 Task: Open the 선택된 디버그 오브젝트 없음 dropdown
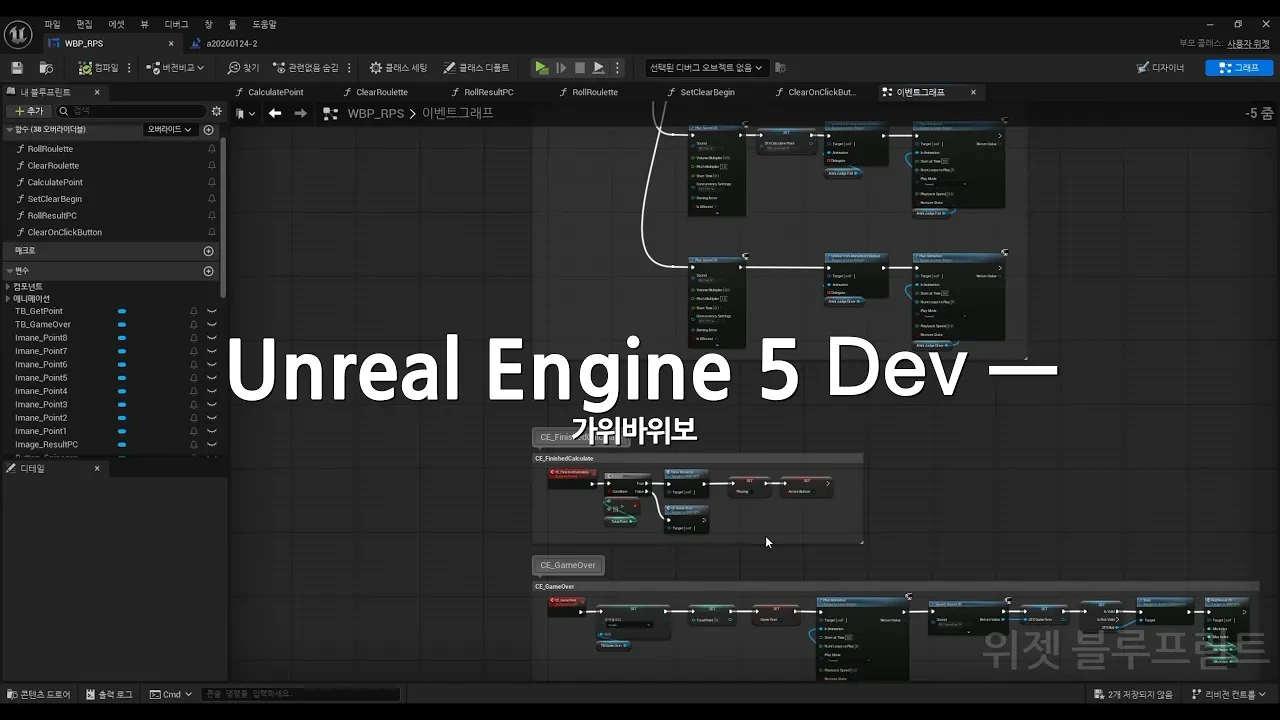coord(706,68)
